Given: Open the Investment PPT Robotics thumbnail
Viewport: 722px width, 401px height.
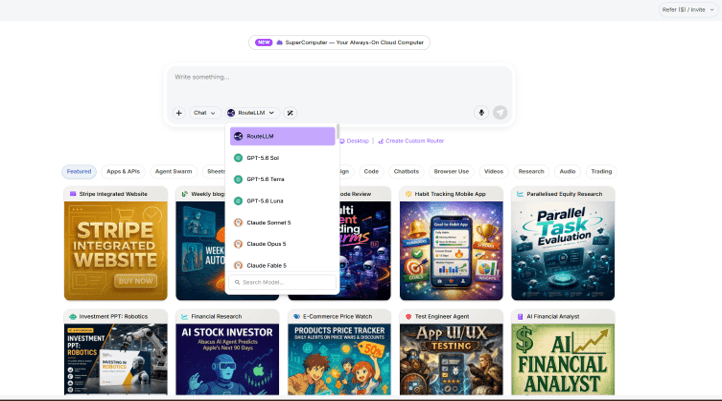Looking at the screenshot, I should (116, 360).
